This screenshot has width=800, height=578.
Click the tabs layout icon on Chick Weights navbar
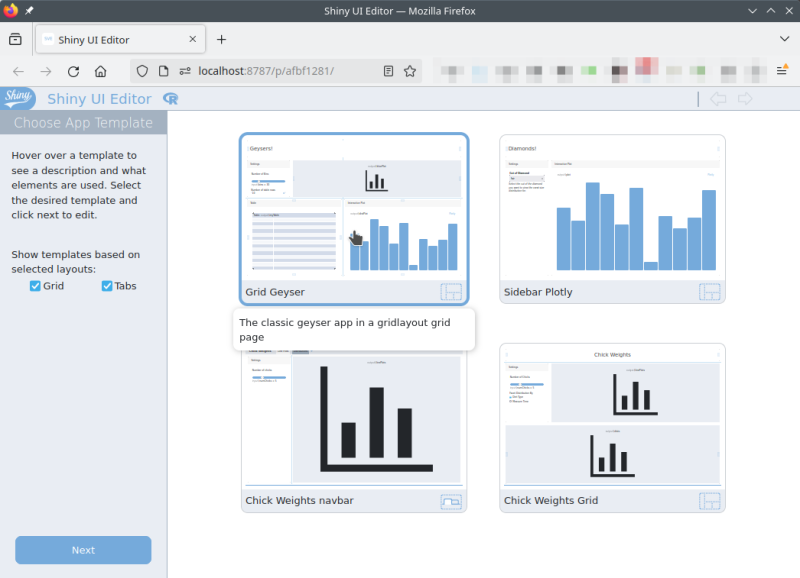click(451, 501)
